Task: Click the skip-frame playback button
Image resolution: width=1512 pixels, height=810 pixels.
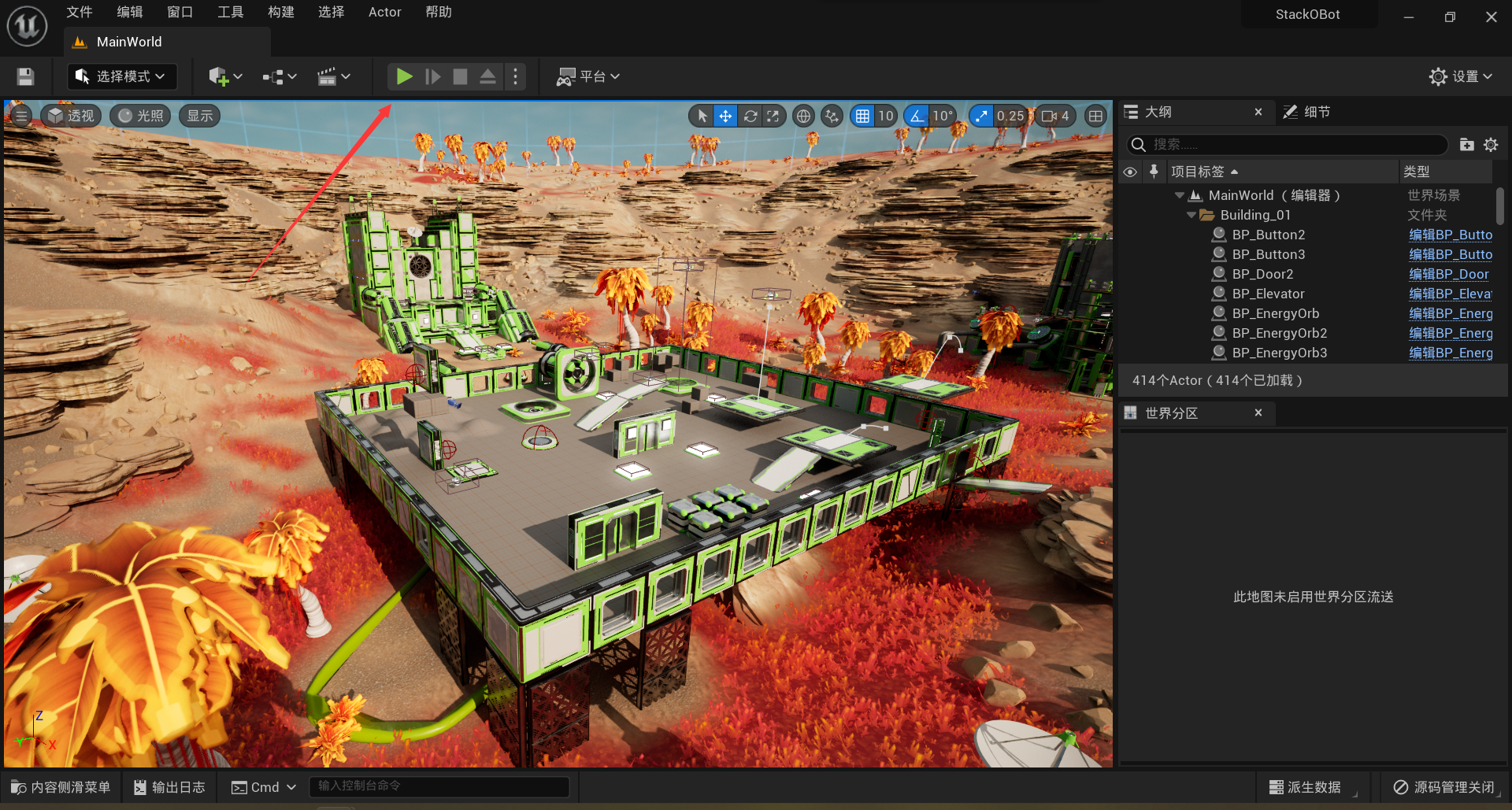Action: coord(432,76)
